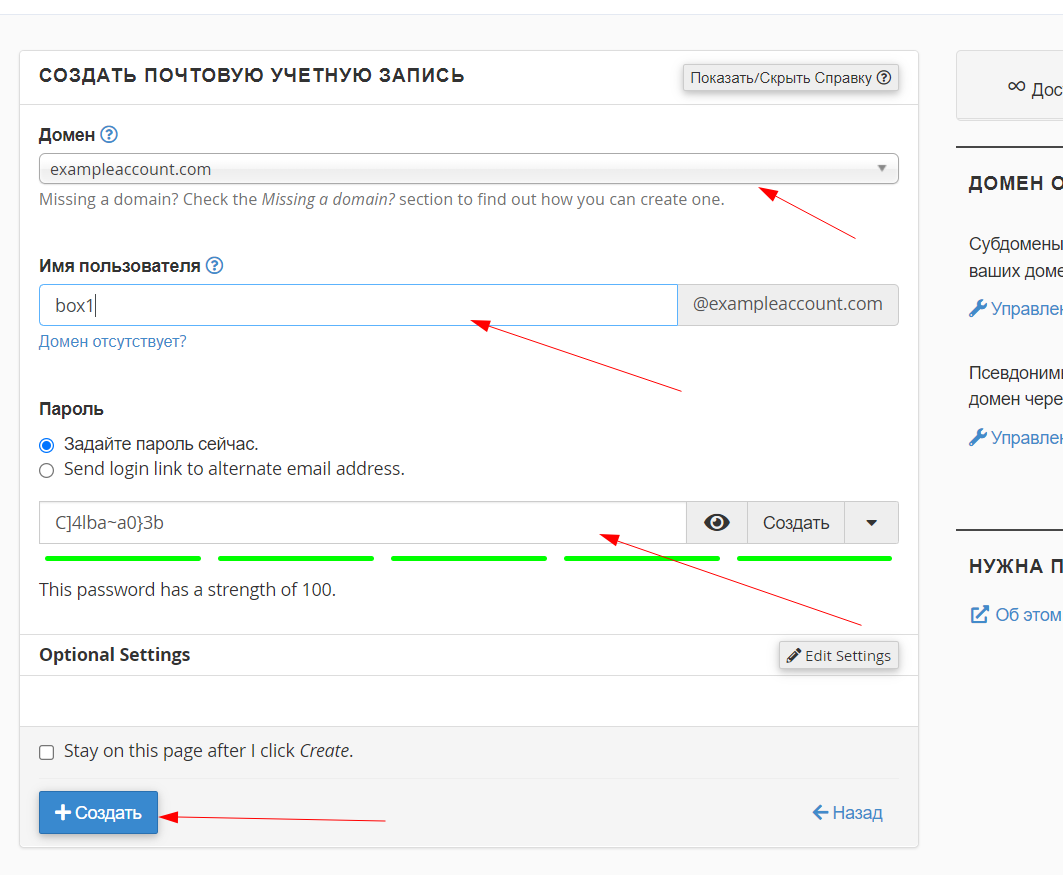Generate a password with the gray Создать button
1063x875 pixels.
pyautogui.click(x=796, y=523)
